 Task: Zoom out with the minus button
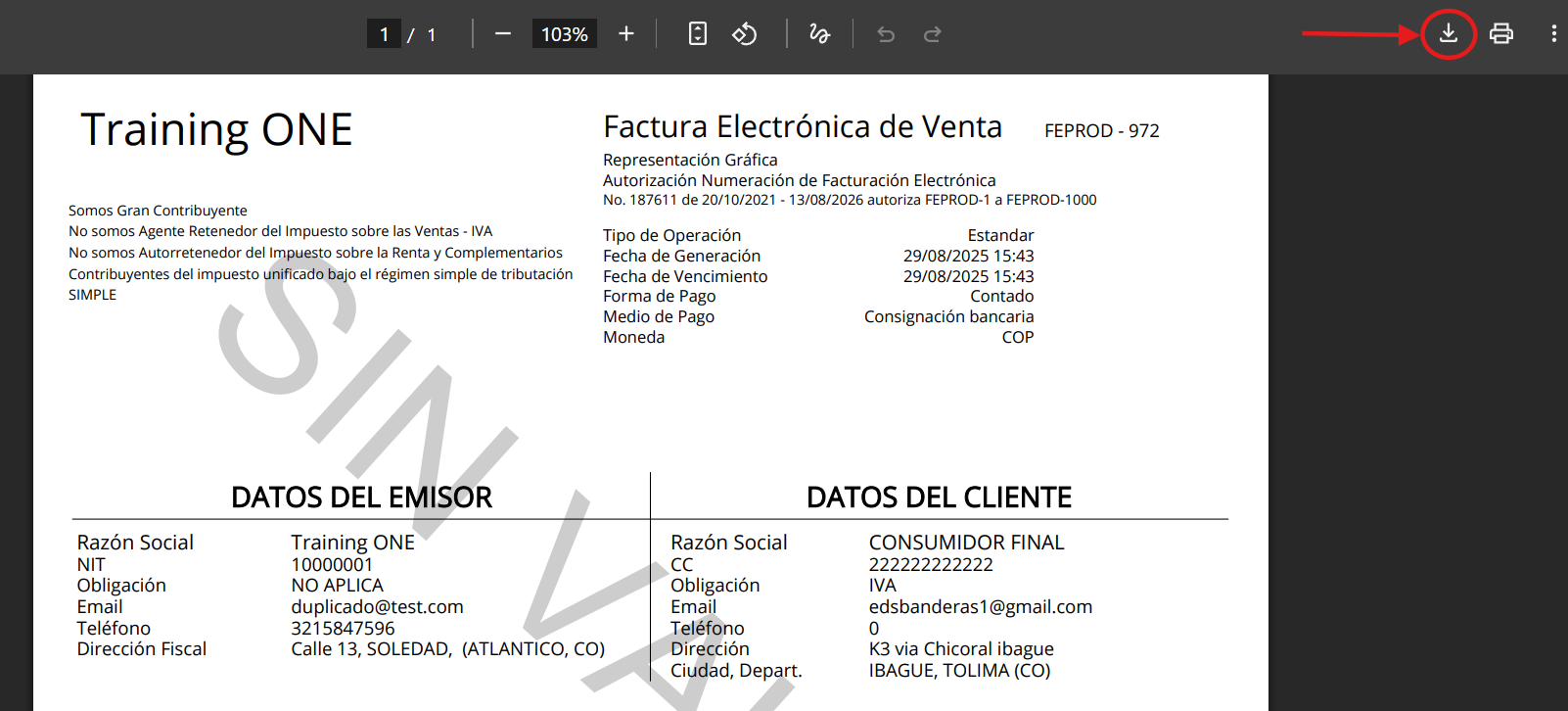click(x=503, y=34)
